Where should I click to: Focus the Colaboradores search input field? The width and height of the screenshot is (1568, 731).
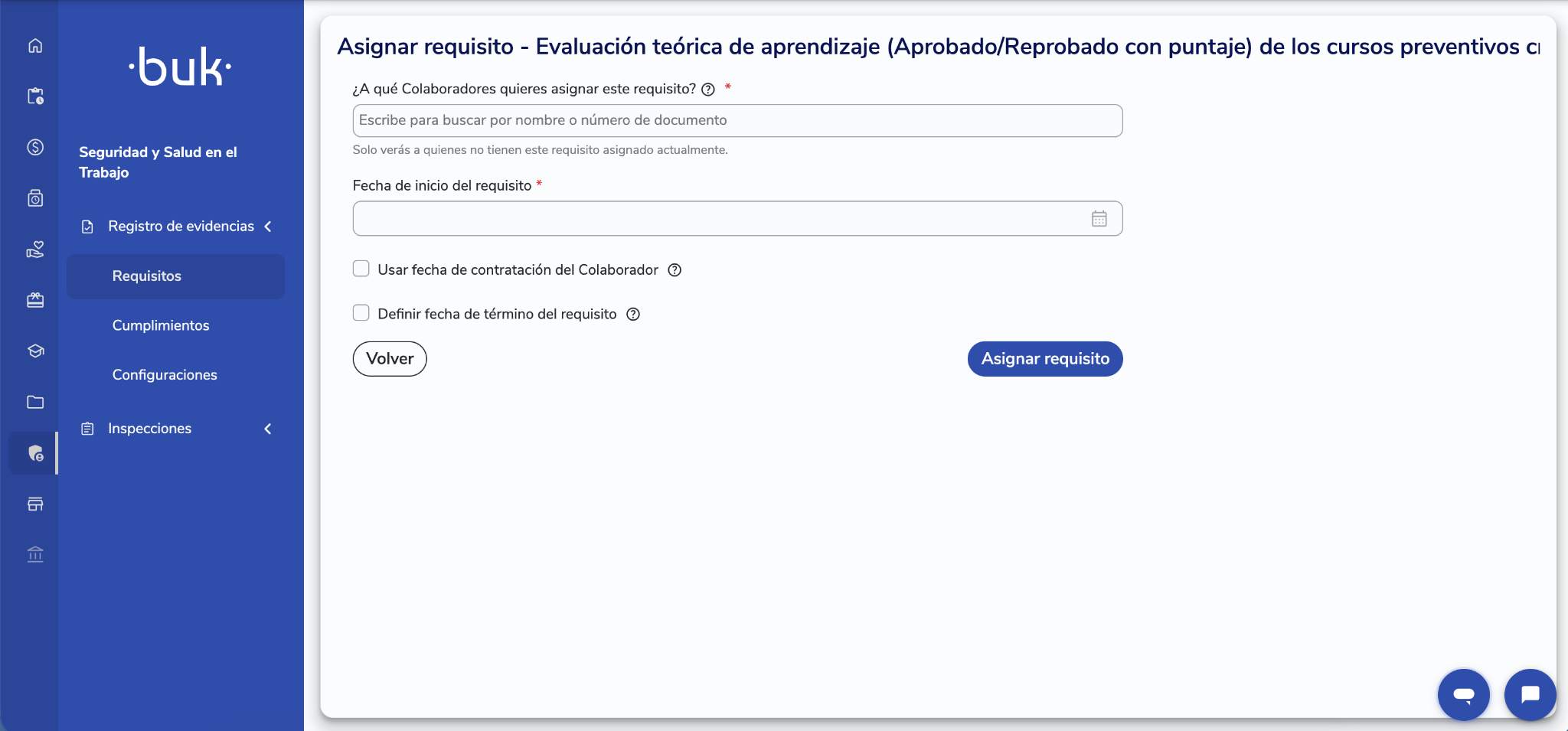pos(737,121)
